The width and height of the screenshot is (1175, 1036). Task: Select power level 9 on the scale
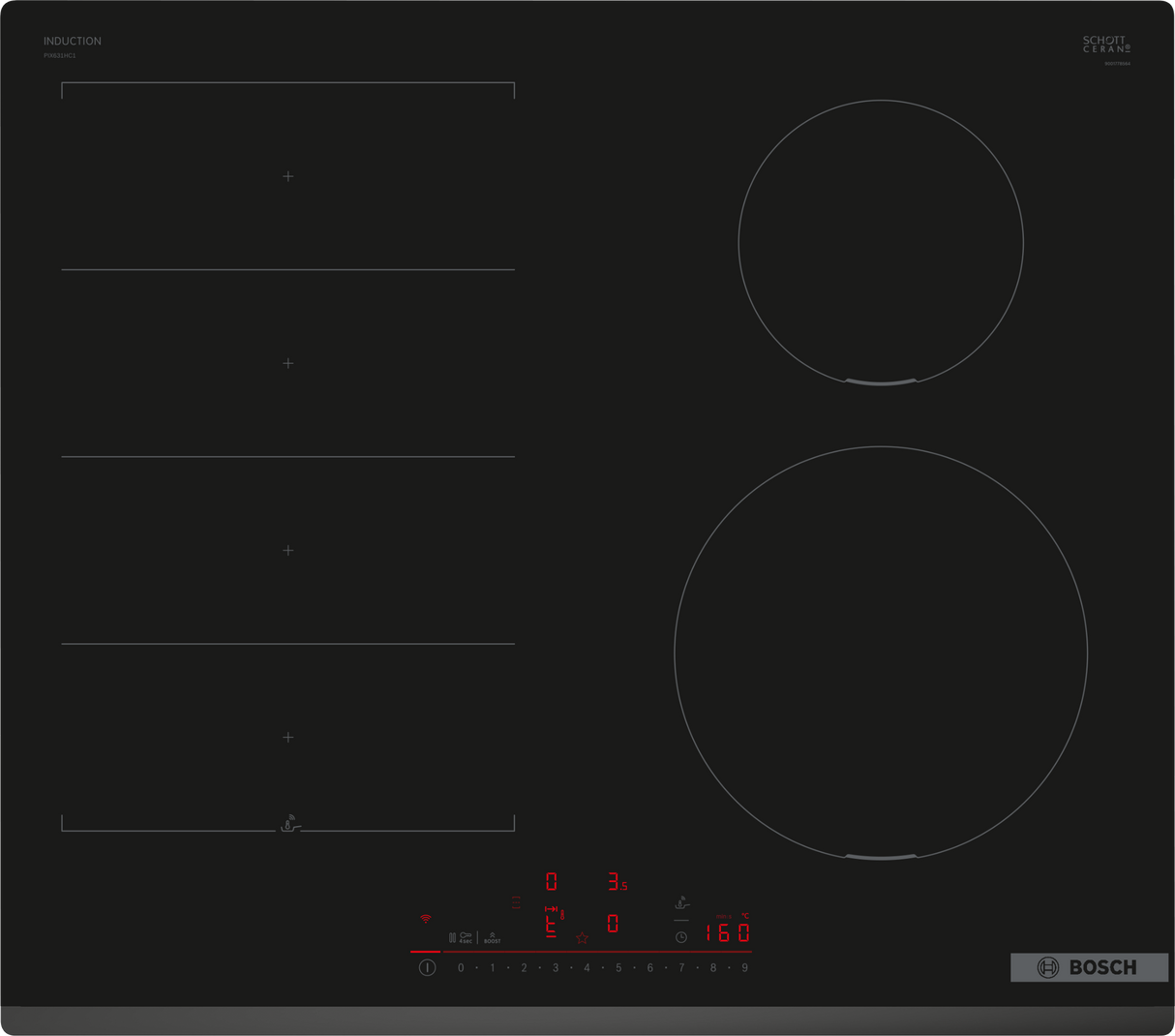pyautogui.click(x=744, y=967)
